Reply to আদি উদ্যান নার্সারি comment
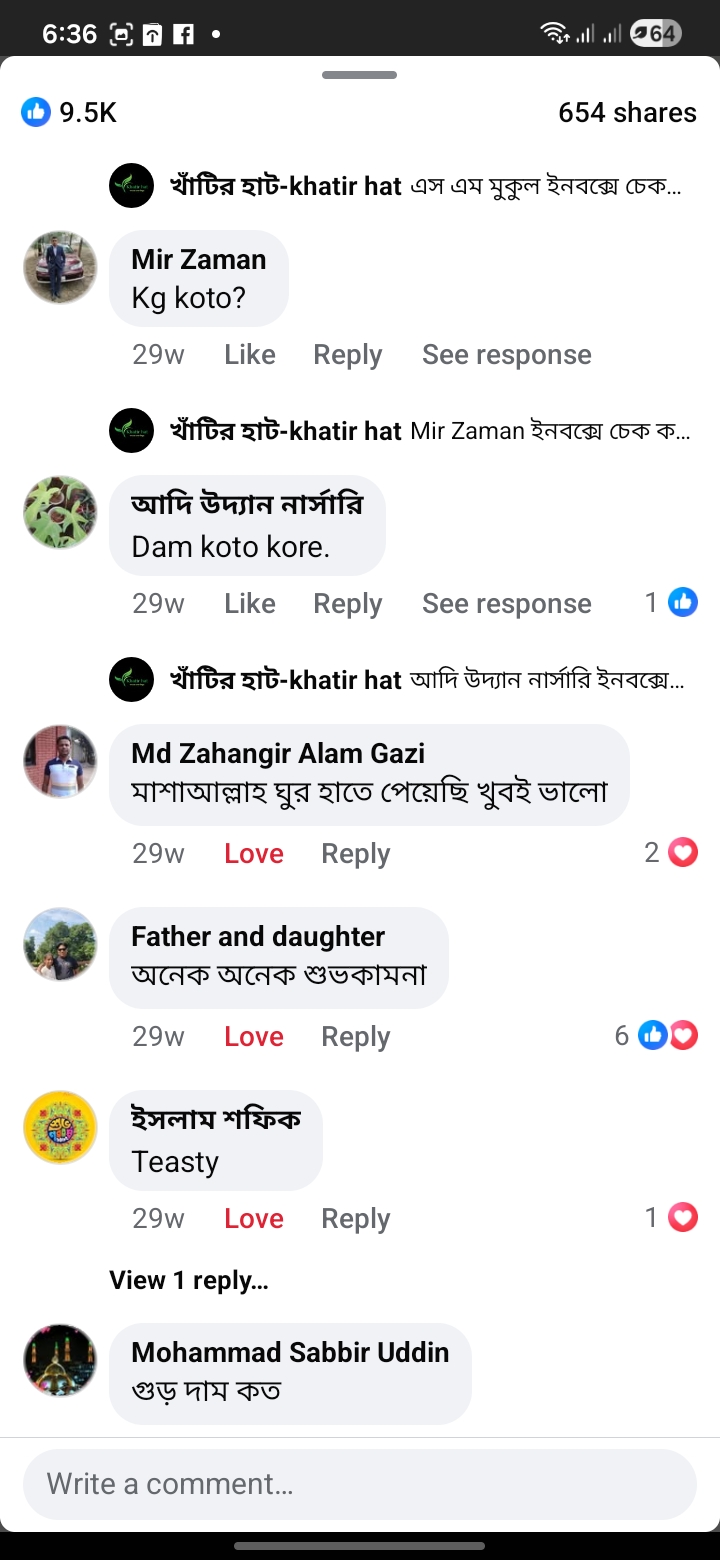The height and width of the screenshot is (1560, 720). (x=347, y=604)
